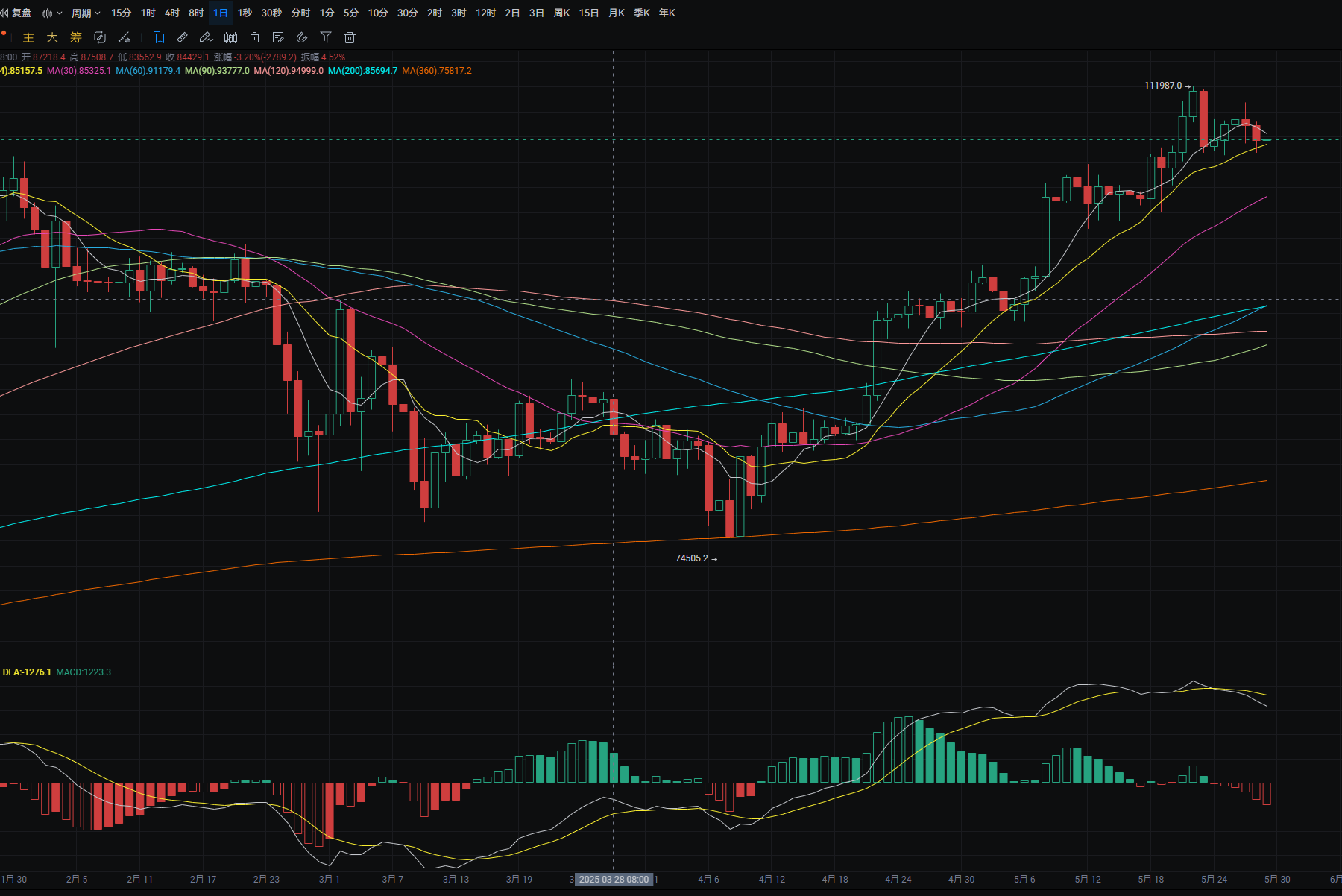The height and width of the screenshot is (896, 1342).
Task: Click the funnel filter icon
Action: point(326,37)
